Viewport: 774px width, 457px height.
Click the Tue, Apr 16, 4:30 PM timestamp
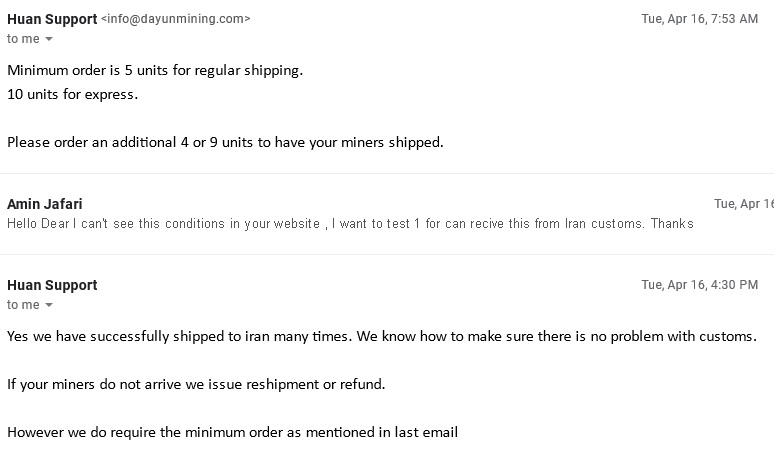(699, 285)
